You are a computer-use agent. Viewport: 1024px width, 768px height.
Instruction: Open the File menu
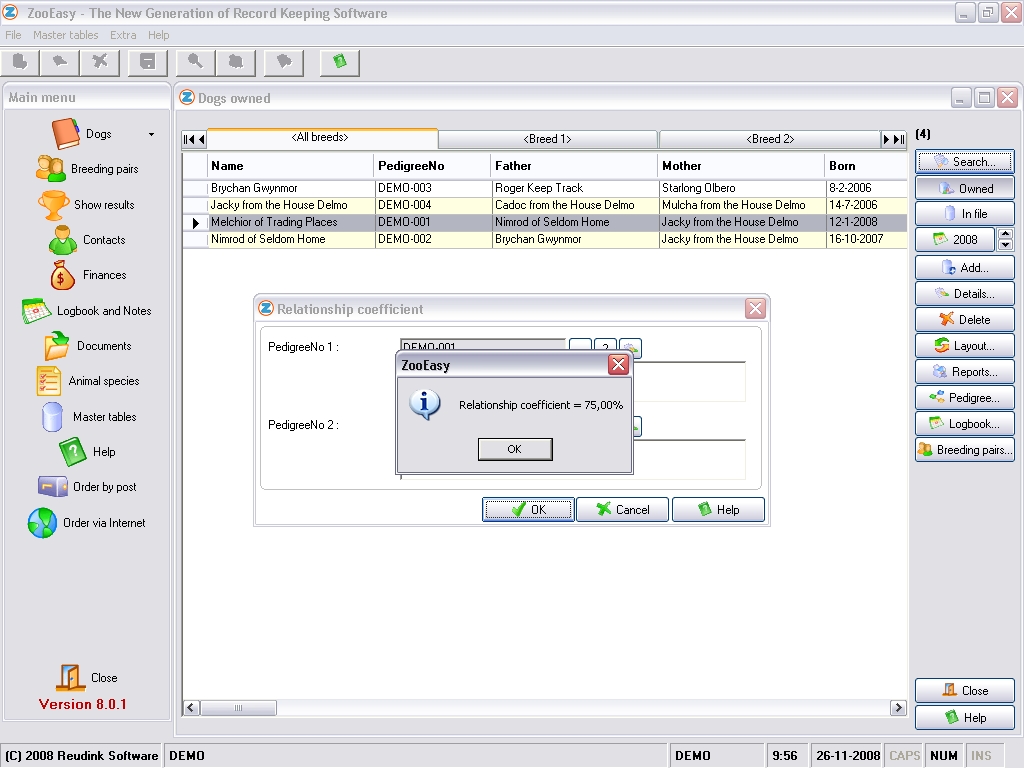click(13, 35)
